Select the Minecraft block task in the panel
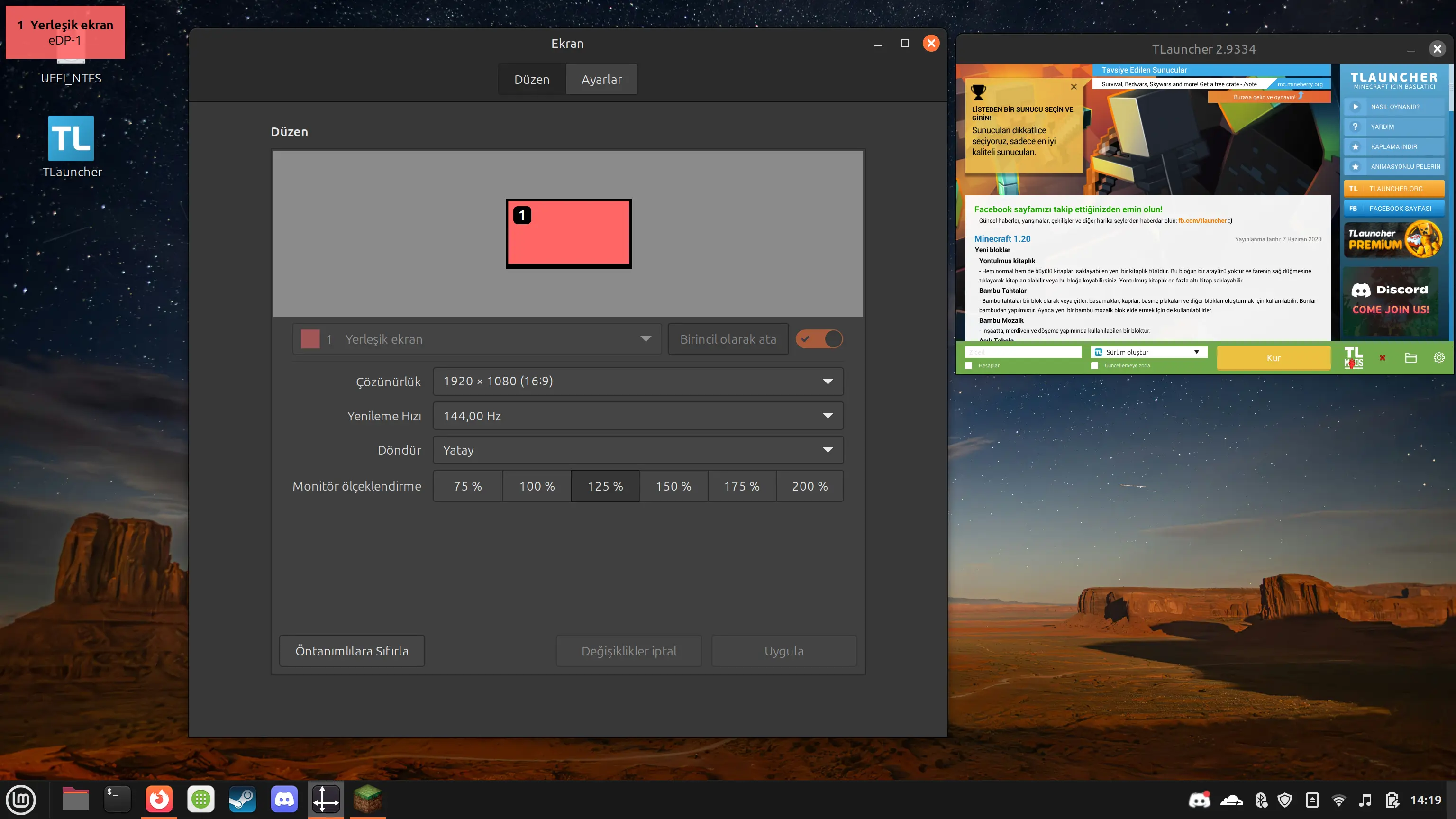The width and height of the screenshot is (1456, 819). [368, 800]
